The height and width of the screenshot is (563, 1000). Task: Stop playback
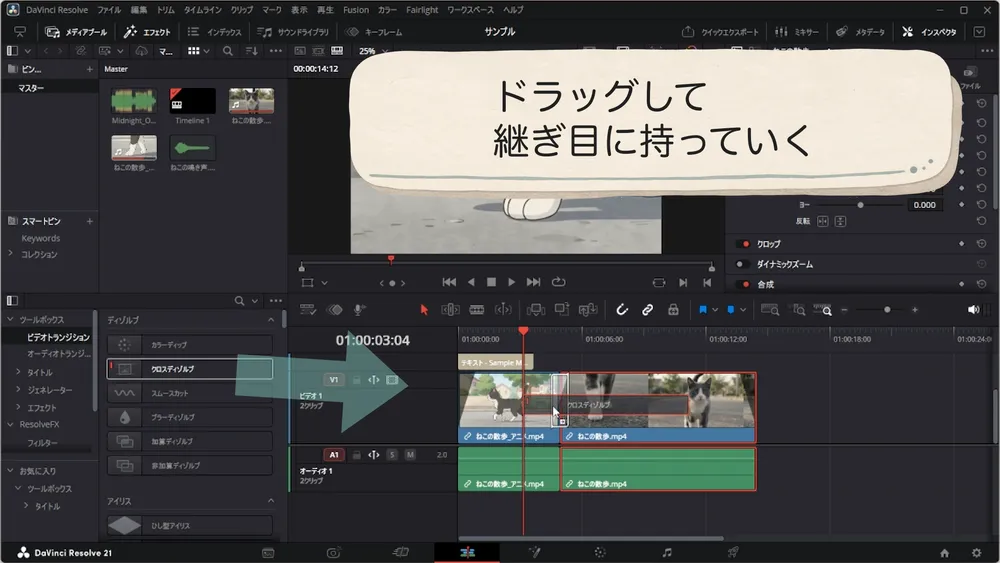tap(491, 282)
